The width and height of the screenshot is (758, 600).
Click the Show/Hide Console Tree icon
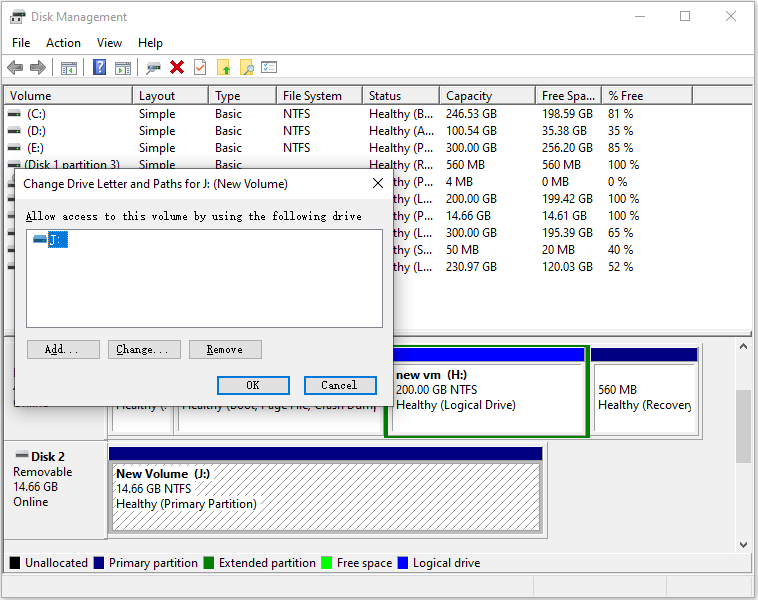coord(68,67)
